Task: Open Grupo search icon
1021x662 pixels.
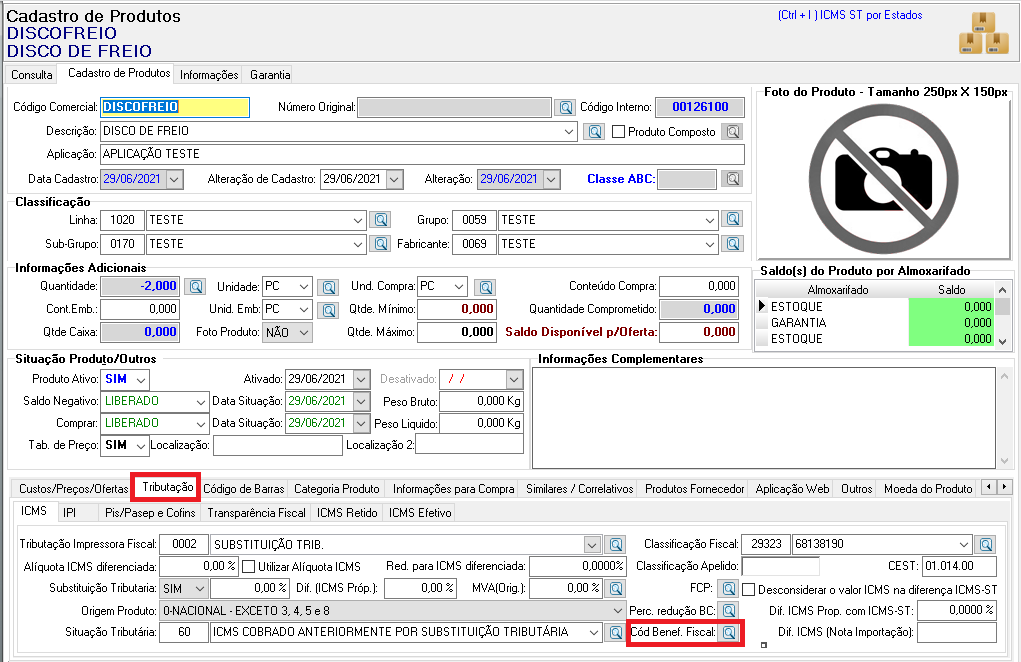Action: click(733, 219)
